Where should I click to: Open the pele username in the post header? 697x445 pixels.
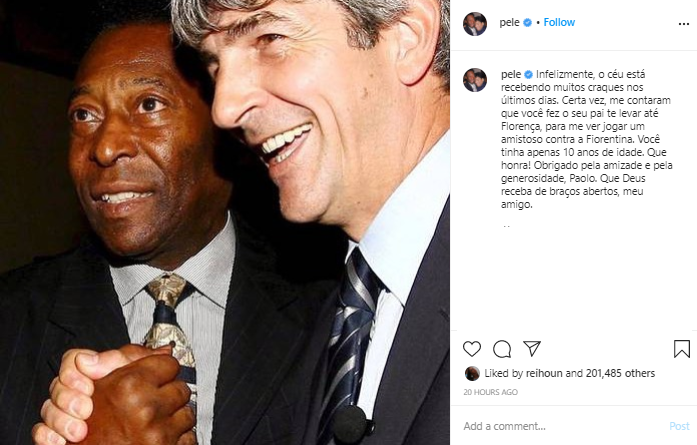(x=510, y=20)
